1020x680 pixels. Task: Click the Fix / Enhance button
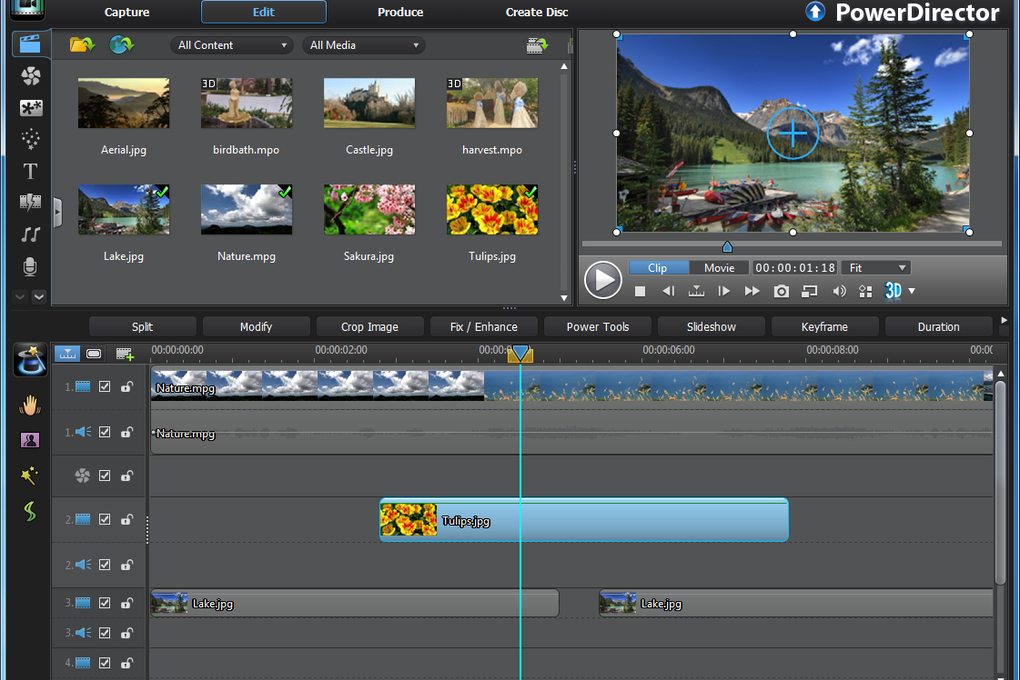[483, 327]
